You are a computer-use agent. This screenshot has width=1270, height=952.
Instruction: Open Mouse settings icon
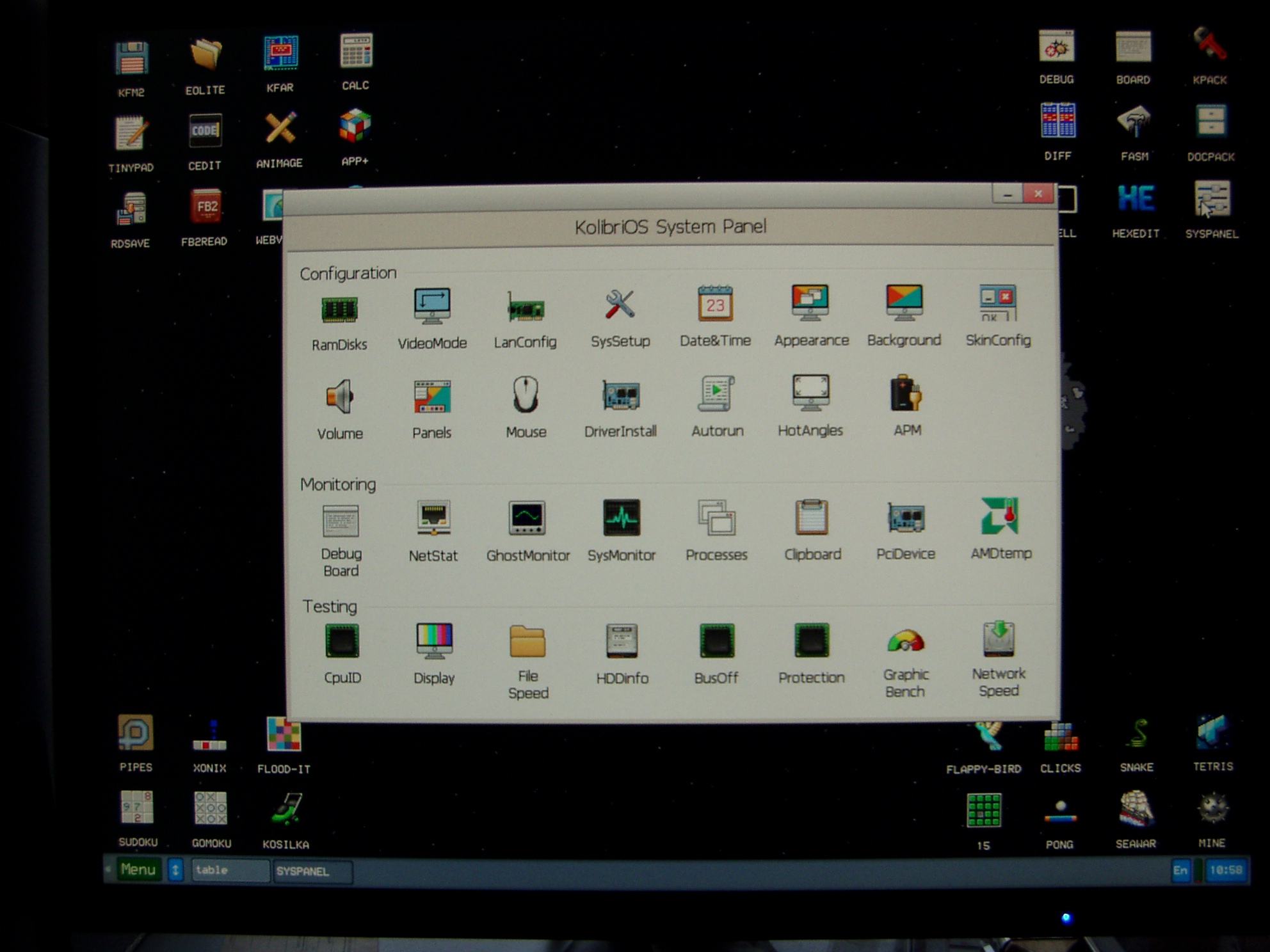click(526, 394)
